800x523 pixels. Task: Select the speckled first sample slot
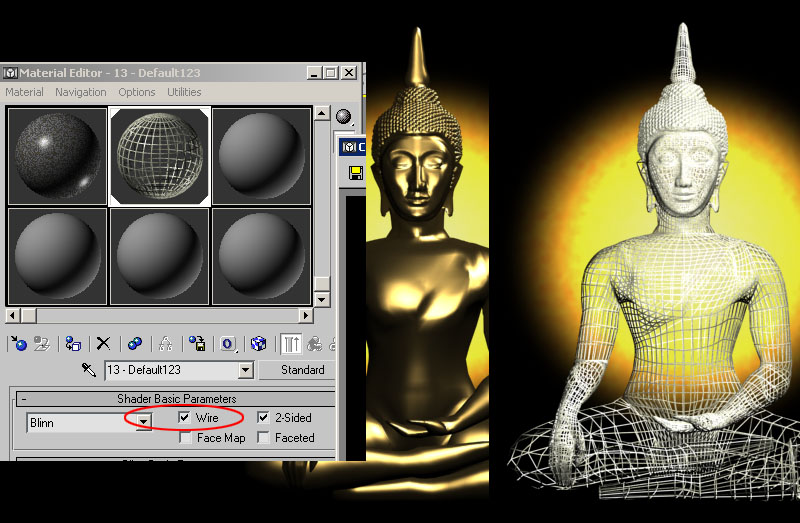[x=57, y=156]
